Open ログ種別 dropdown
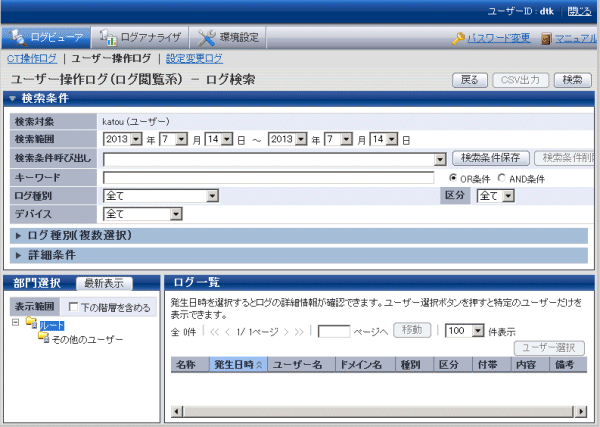The height and width of the screenshot is (427, 600). [x=161, y=196]
